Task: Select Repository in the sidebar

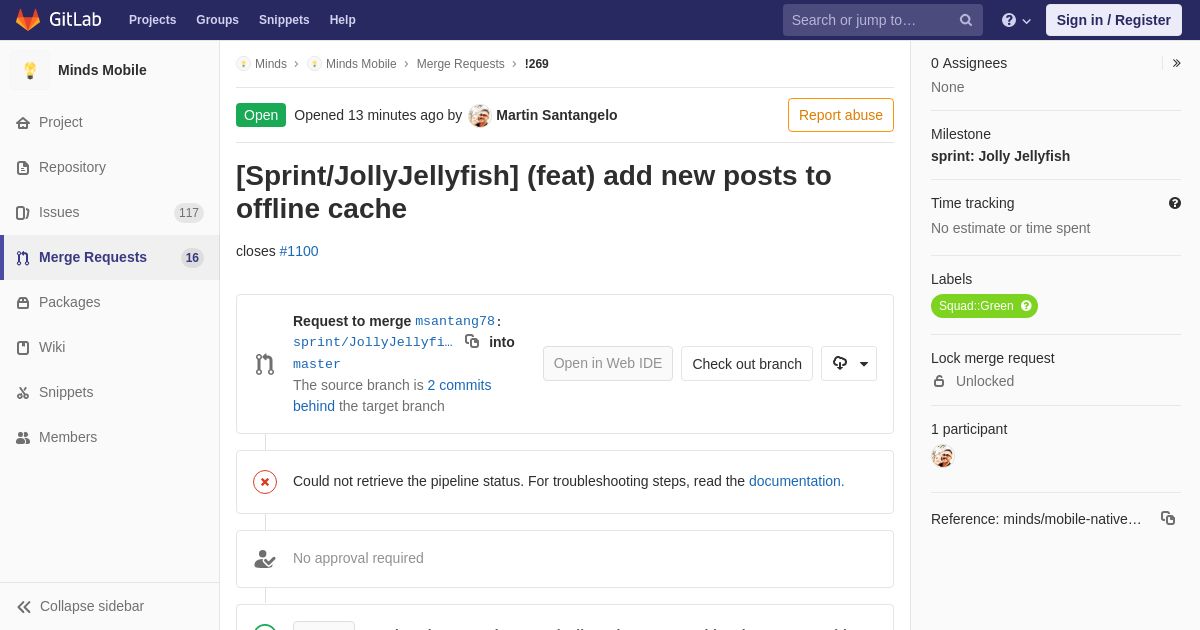Action: coord(110,168)
